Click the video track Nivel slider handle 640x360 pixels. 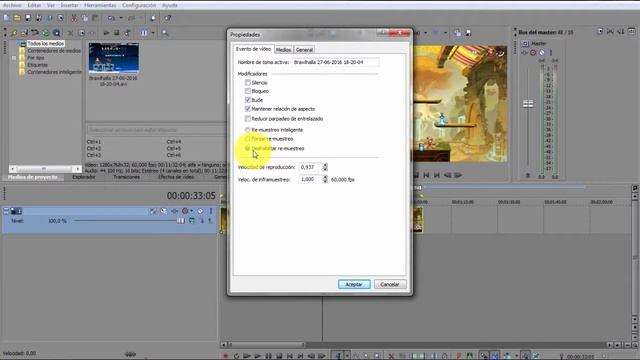[x=180, y=220]
